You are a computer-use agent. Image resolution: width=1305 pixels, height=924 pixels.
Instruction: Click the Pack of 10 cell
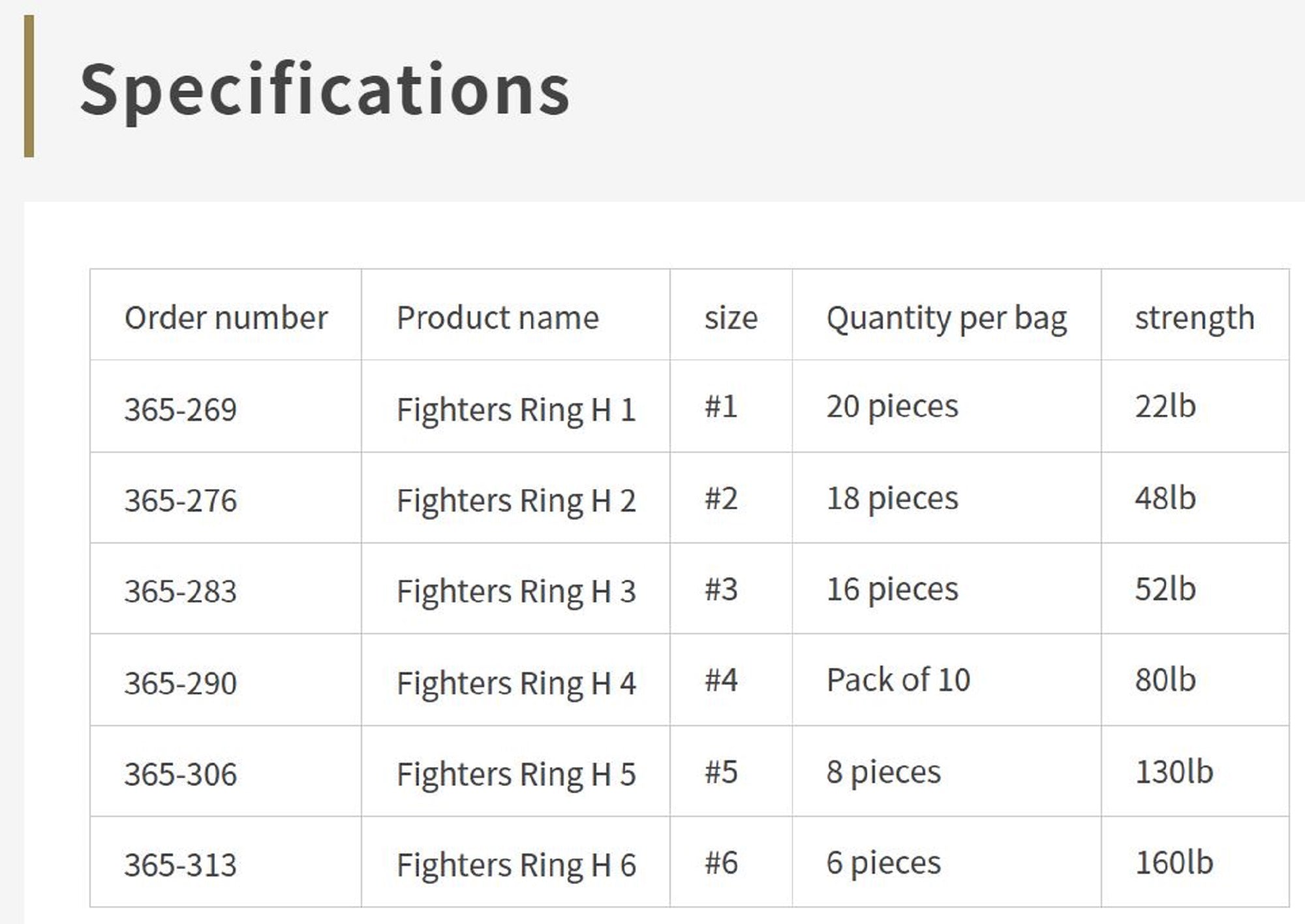(898, 680)
